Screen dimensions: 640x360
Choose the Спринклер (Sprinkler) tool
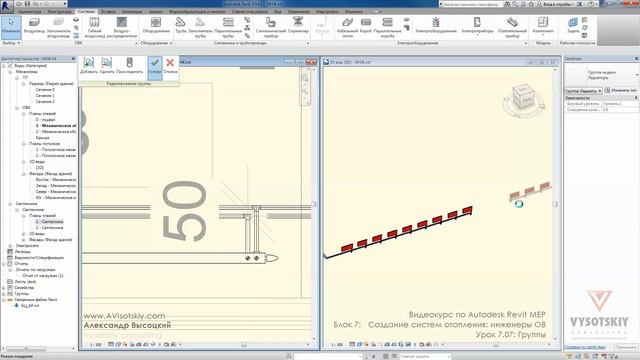pos(298,25)
